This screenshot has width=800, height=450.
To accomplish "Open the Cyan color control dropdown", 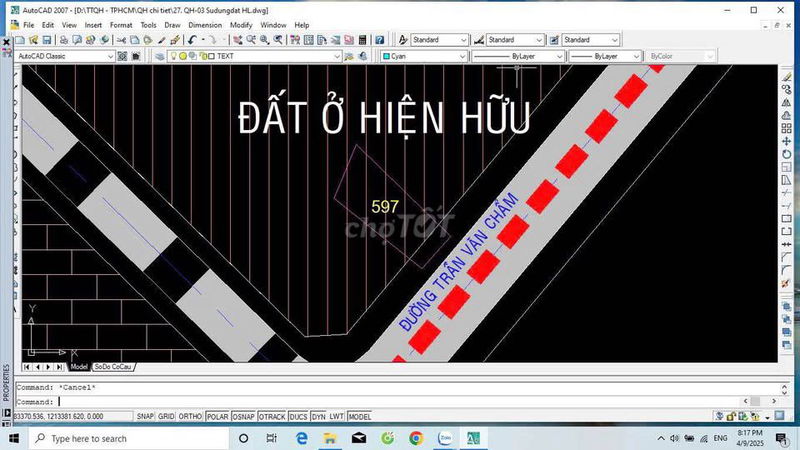I will pos(463,57).
